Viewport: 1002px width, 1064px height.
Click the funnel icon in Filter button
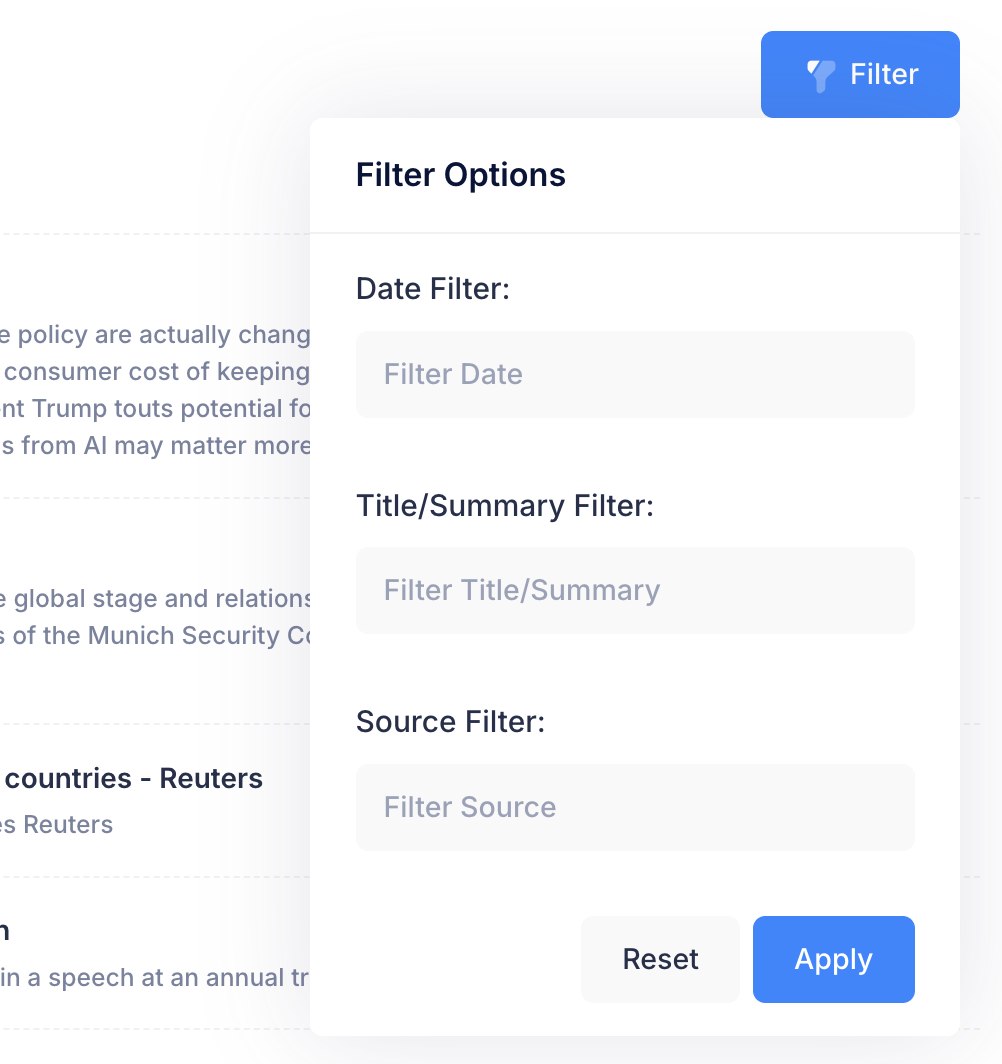tap(821, 75)
